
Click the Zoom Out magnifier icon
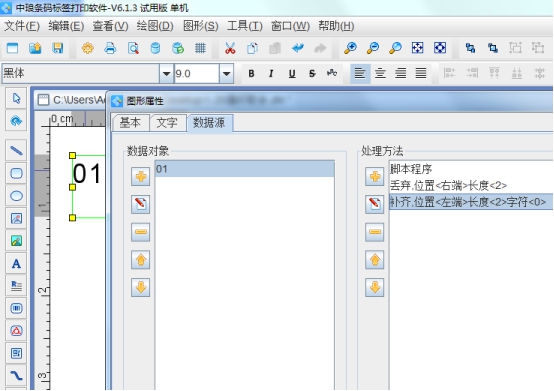(373, 48)
